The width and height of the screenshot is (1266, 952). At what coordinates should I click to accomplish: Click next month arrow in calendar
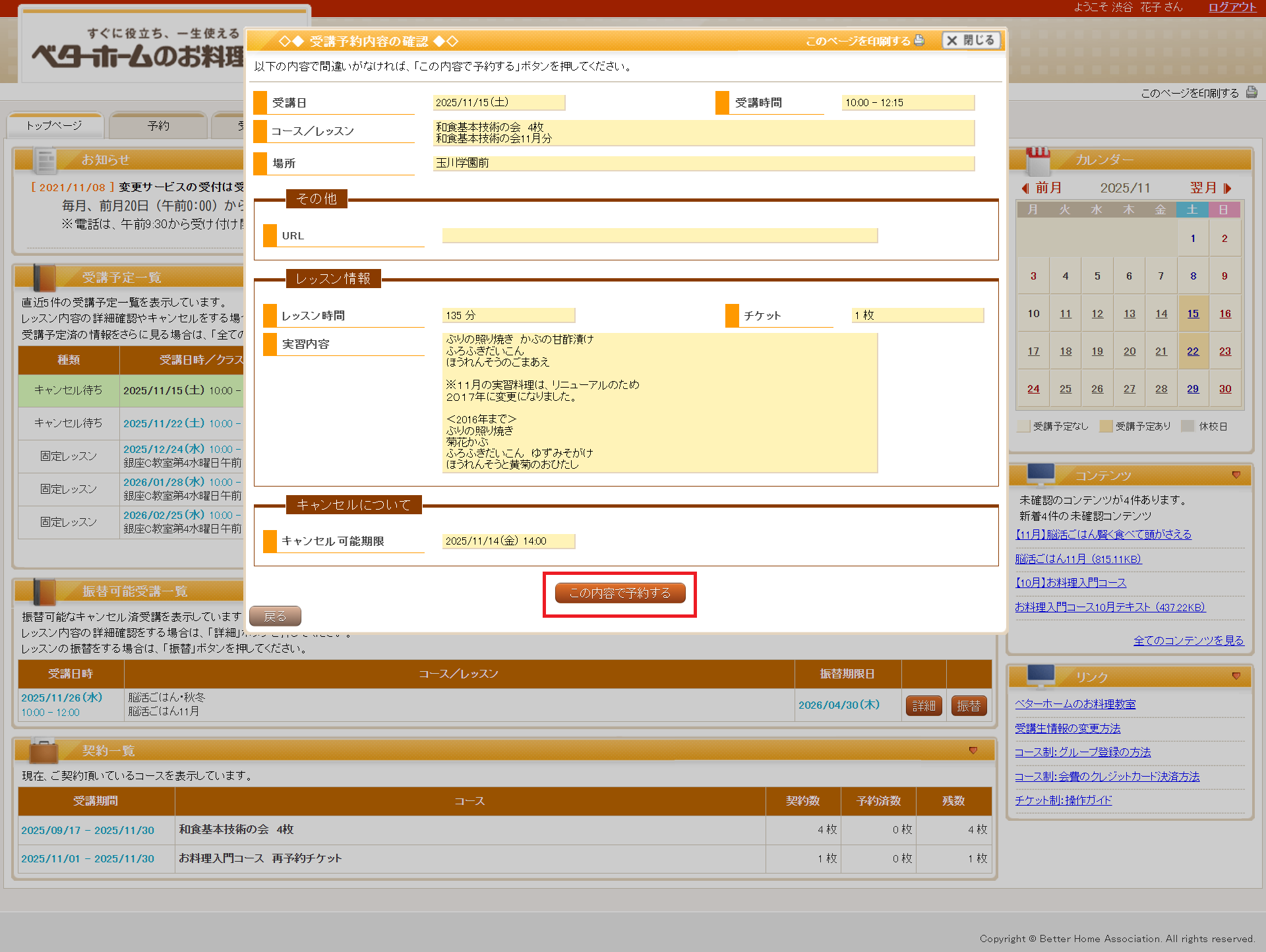coord(1227,189)
